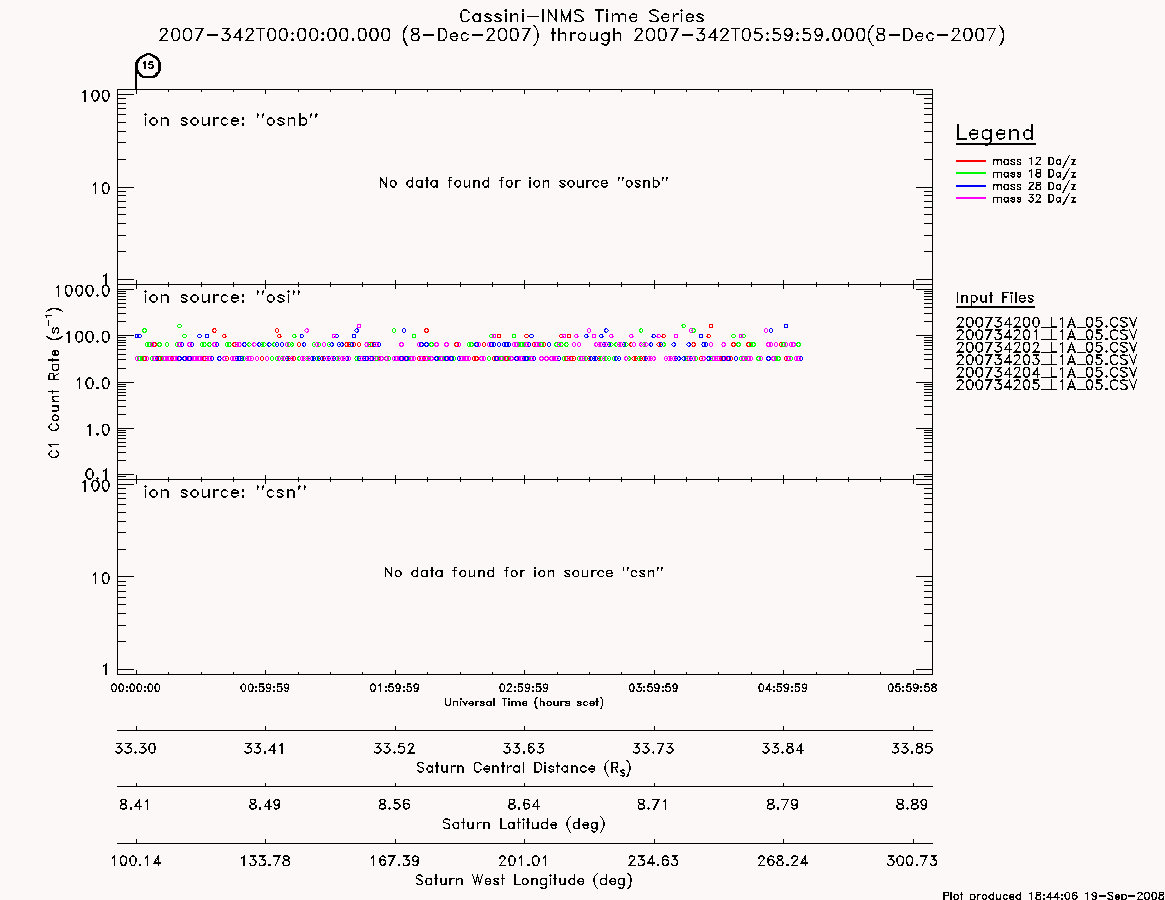Click the 01:59:59 time tick label
Image resolution: width=1165 pixels, height=900 pixels.
click(395, 688)
